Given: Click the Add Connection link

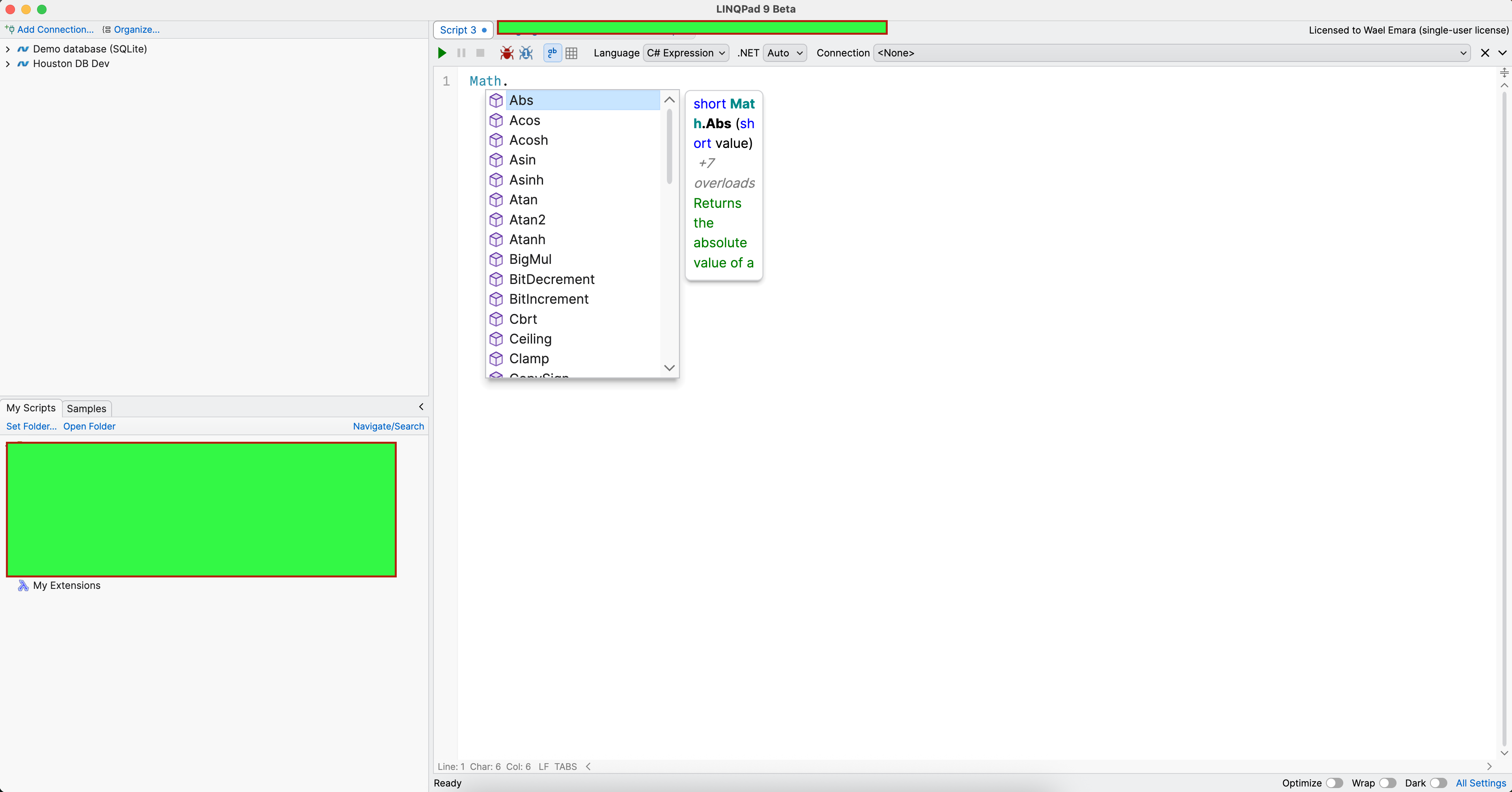Looking at the screenshot, I should [54, 29].
